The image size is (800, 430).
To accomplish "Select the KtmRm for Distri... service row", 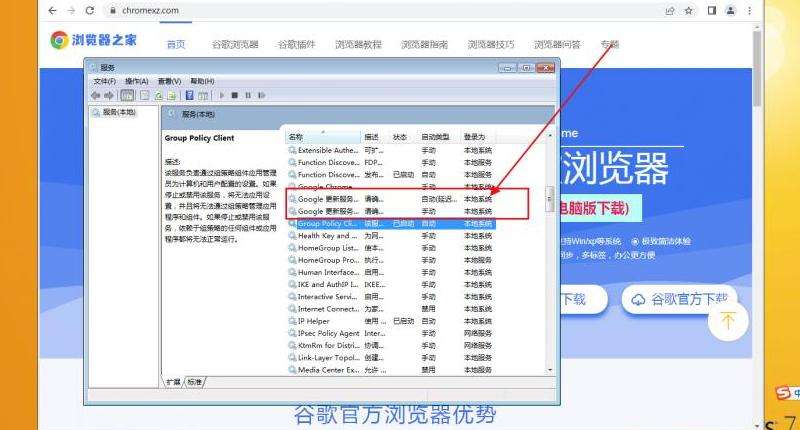I will [x=390, y=346].
